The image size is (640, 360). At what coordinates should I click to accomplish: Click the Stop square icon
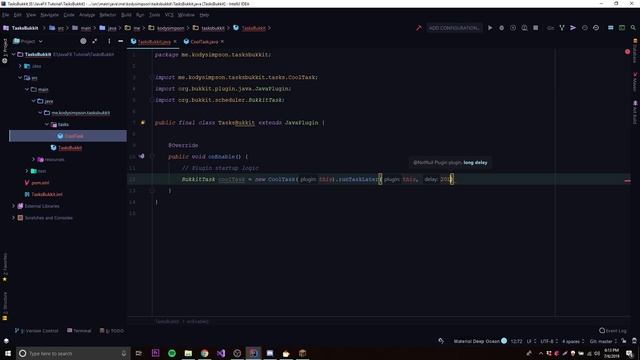pyautogui.click(x=536, y=28)
